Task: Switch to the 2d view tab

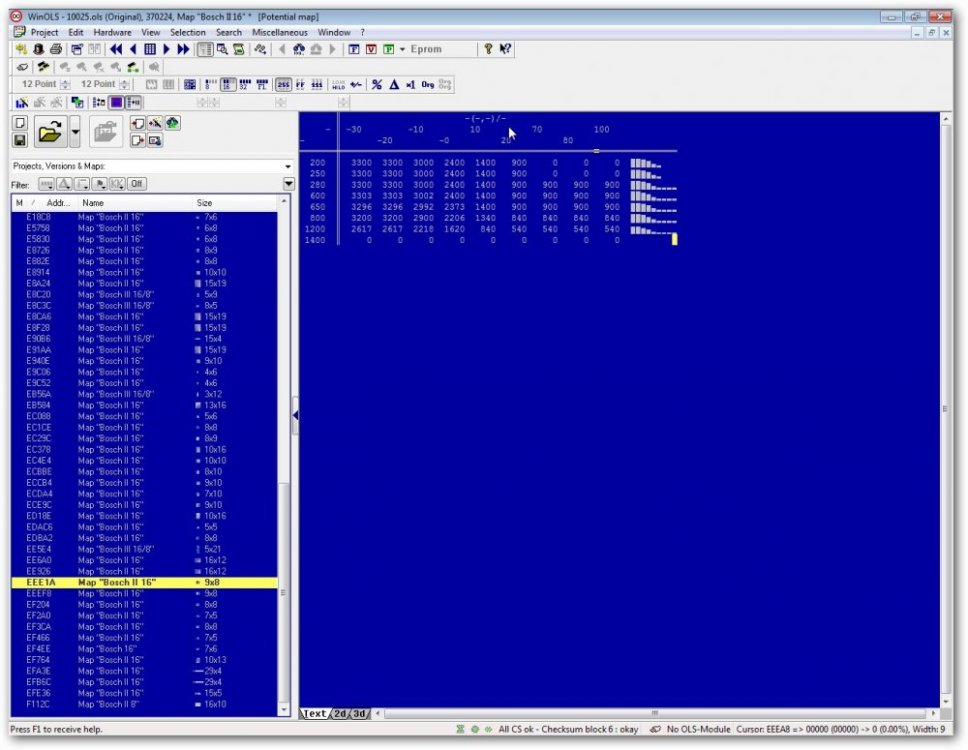Action: pos(339,713)
